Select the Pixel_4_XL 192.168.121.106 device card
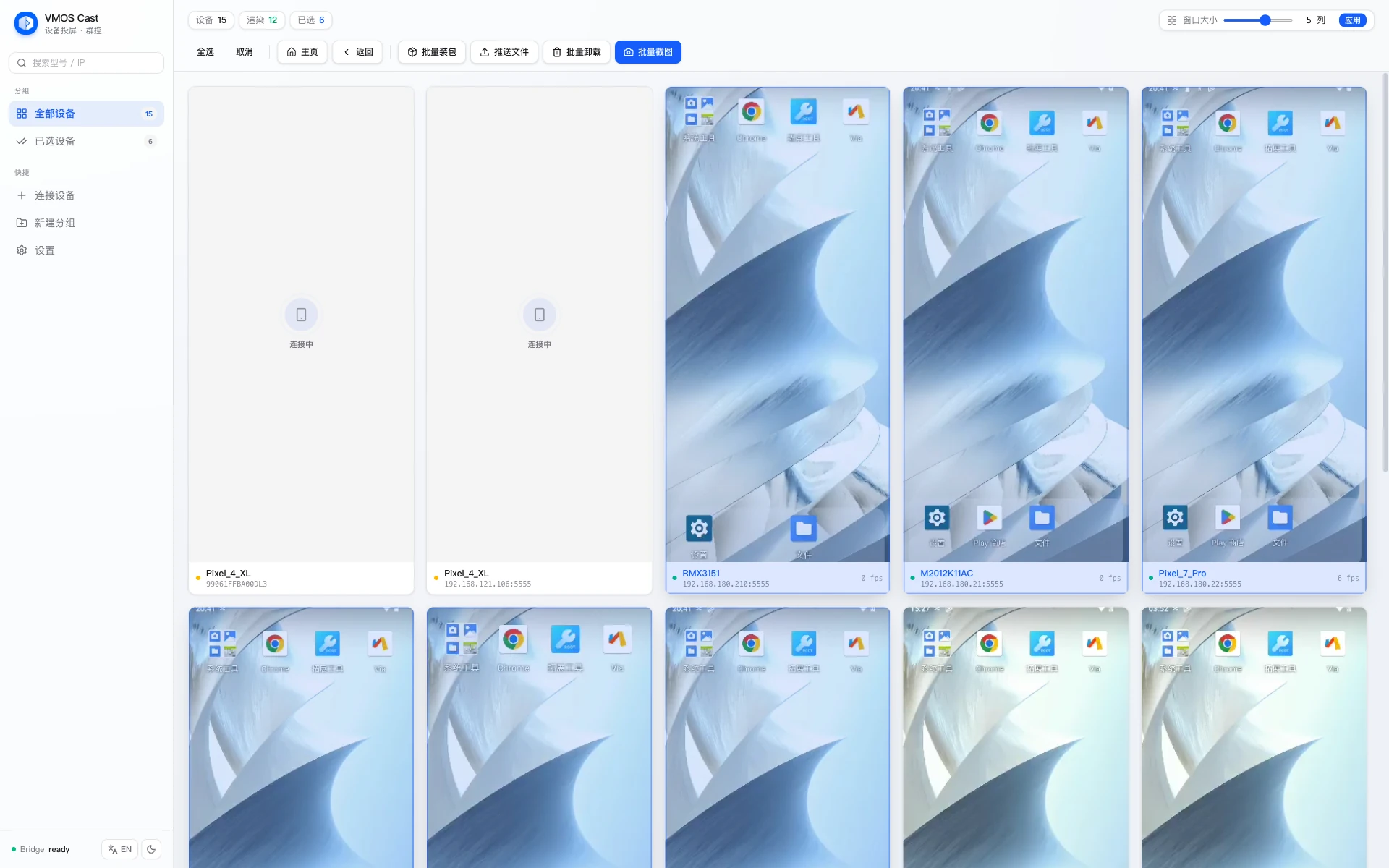The height and width of the screenshot is (868, 1389). click(x=539, y=341)
